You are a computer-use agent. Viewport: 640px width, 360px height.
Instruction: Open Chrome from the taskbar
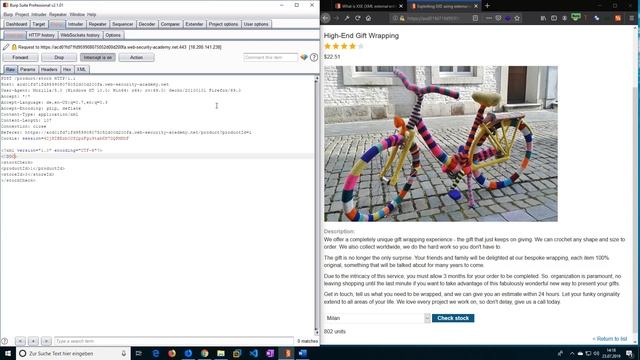(204, 353)
